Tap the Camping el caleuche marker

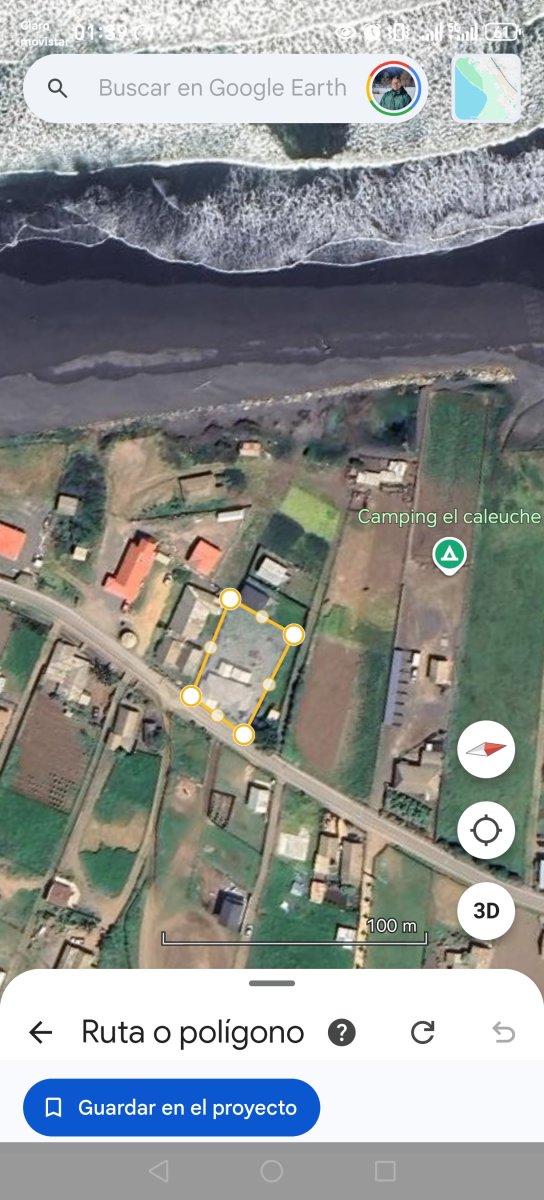[x=449, y=555]
